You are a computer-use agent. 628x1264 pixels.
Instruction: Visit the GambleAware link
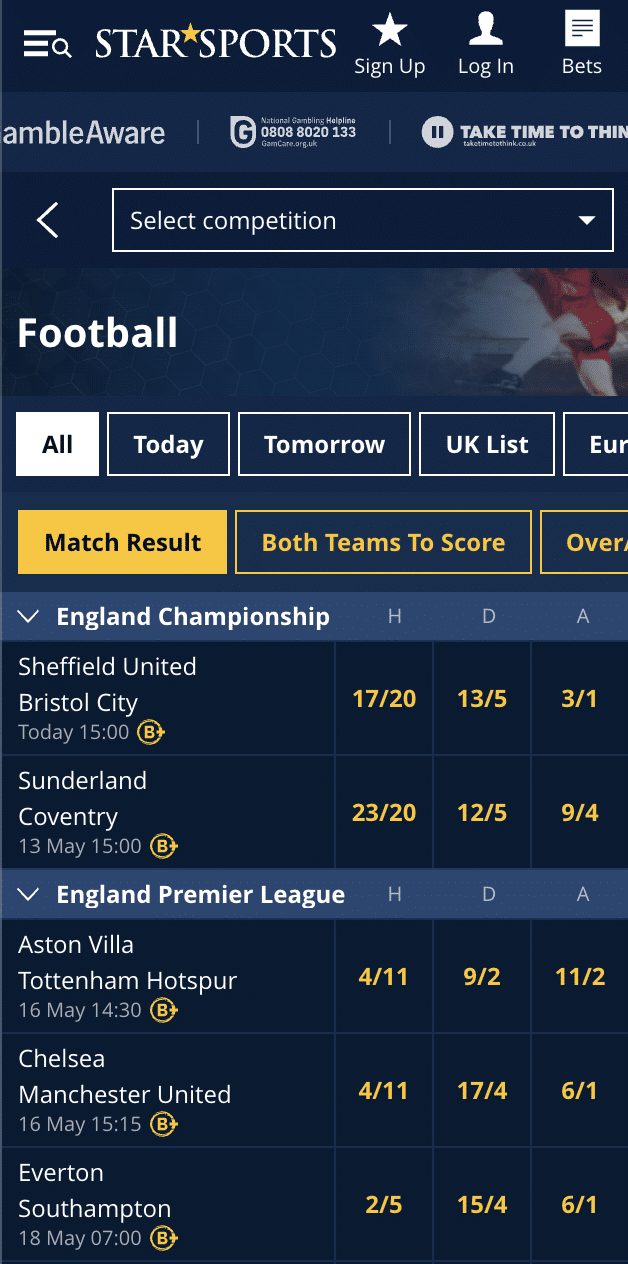click(x=85, y=131)
